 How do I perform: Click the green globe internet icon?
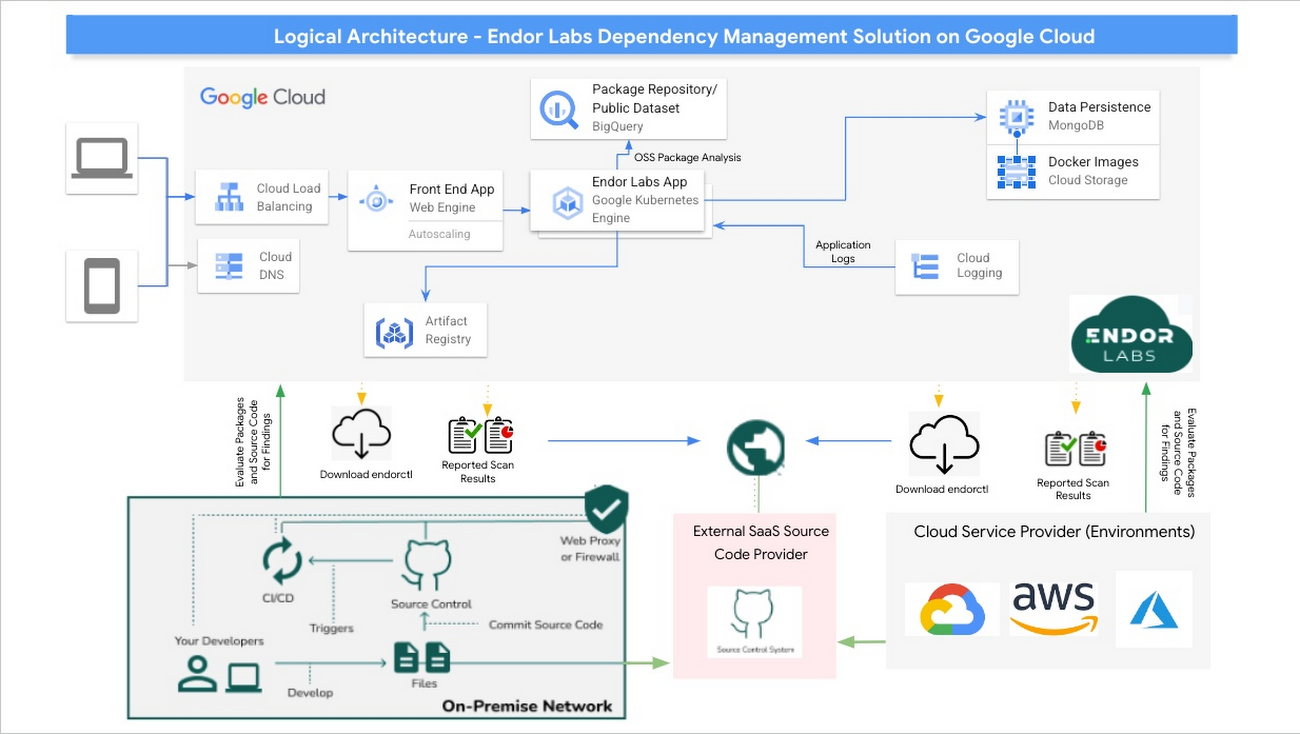tap(756, 448)
